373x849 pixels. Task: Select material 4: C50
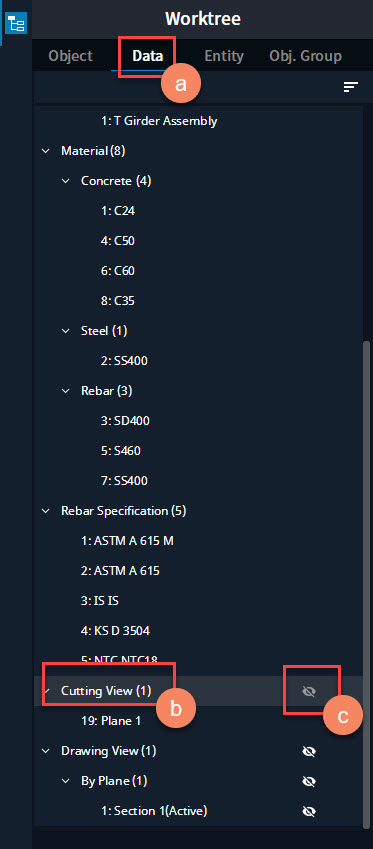click(117, 240)
